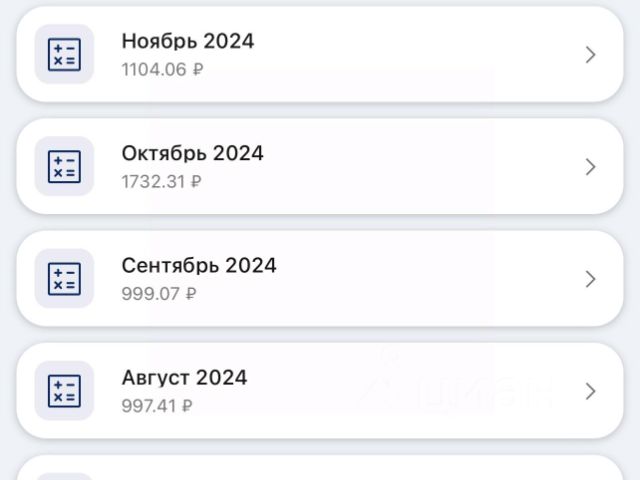The width and height of the screenshot is (640, 480).
Task: Expand Октябрь 2024 via its chevron arrow
Action: [x=590, y=167]
